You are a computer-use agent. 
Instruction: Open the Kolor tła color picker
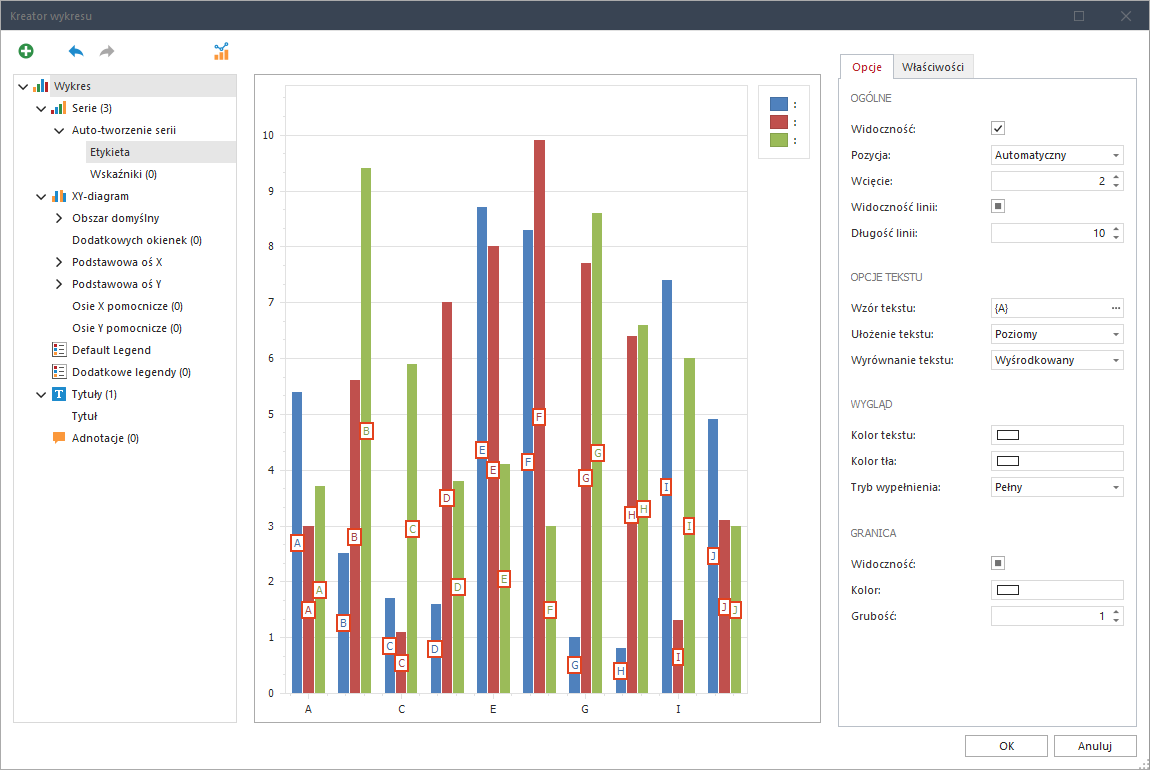pos(1057,461)
